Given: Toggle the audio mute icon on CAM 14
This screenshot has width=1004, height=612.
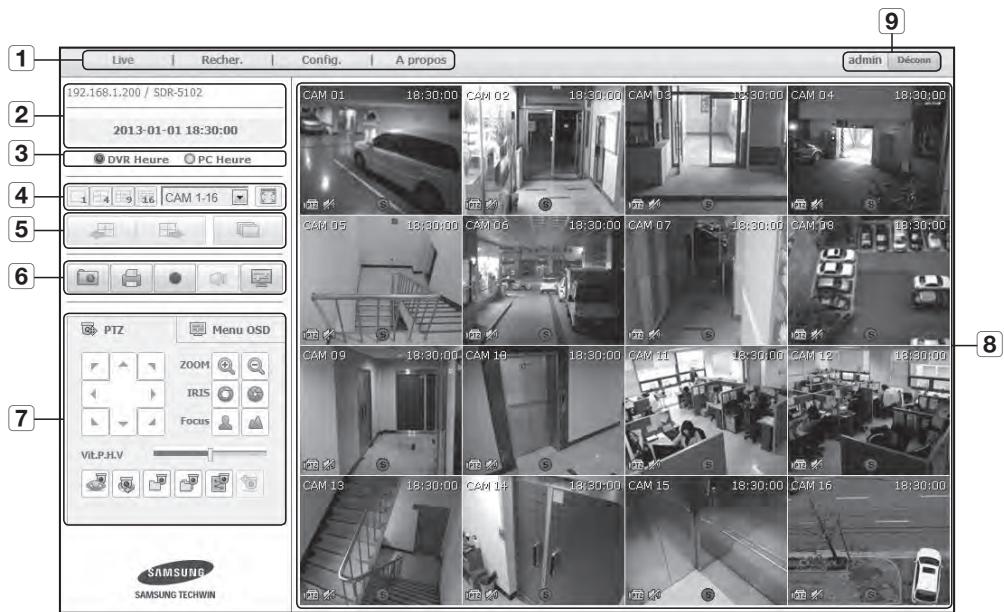Looking at the screenshot, I should (x=491, y=595).
